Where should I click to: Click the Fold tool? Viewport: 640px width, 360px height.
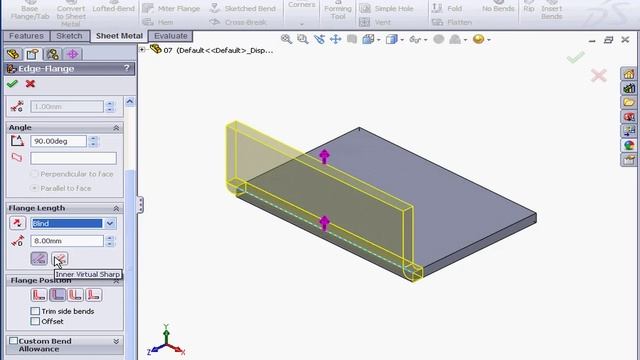(447, 9)
